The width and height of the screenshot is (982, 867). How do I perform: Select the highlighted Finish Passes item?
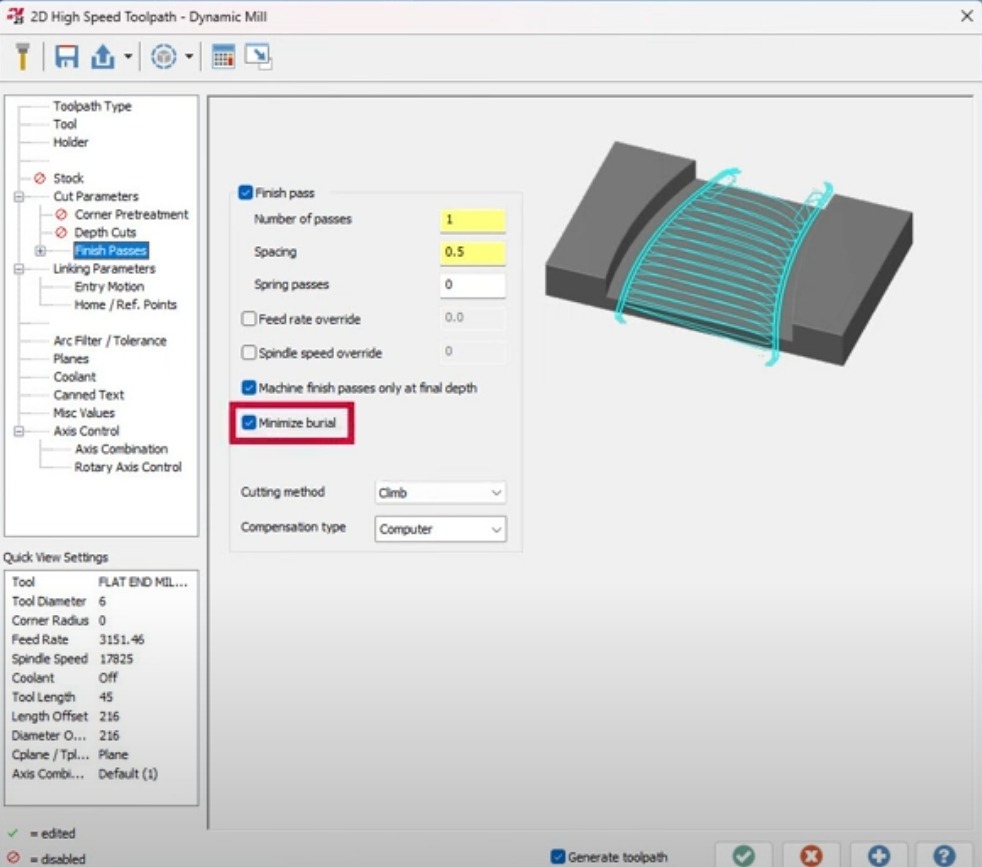pos(111,251)
